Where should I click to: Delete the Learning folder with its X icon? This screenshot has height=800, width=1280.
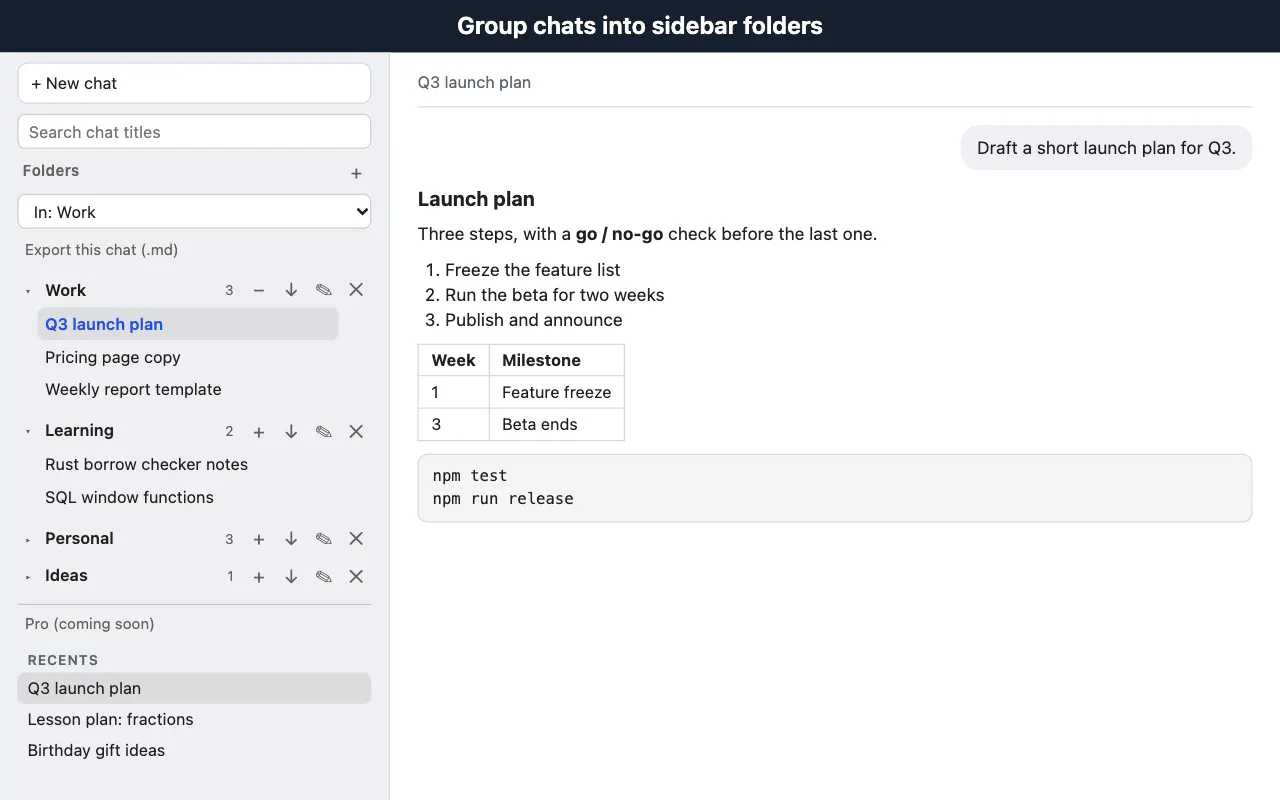pos(356,432)
